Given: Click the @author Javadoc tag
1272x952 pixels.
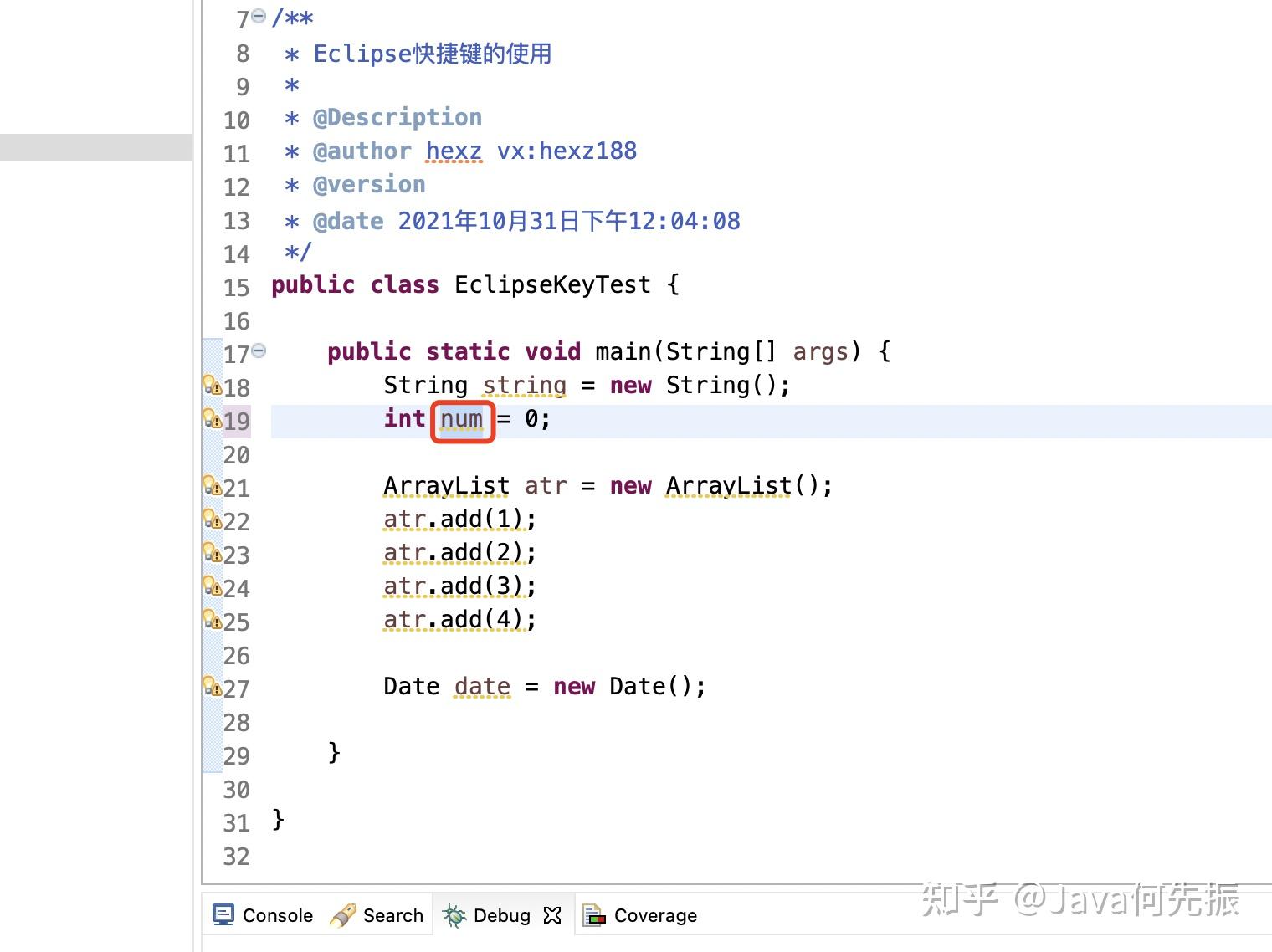Looking at the screenshot, I should point(362,151).
